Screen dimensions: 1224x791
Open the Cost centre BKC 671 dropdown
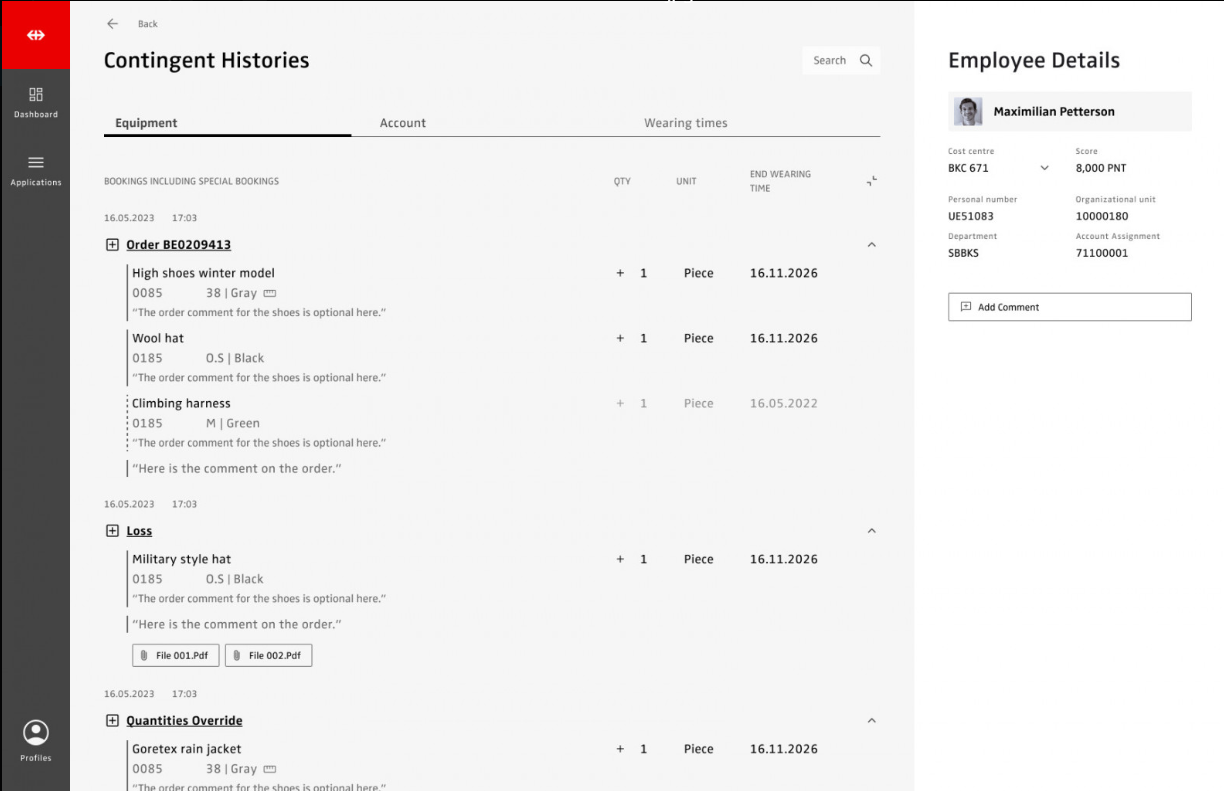click(x=1045, y=169)
